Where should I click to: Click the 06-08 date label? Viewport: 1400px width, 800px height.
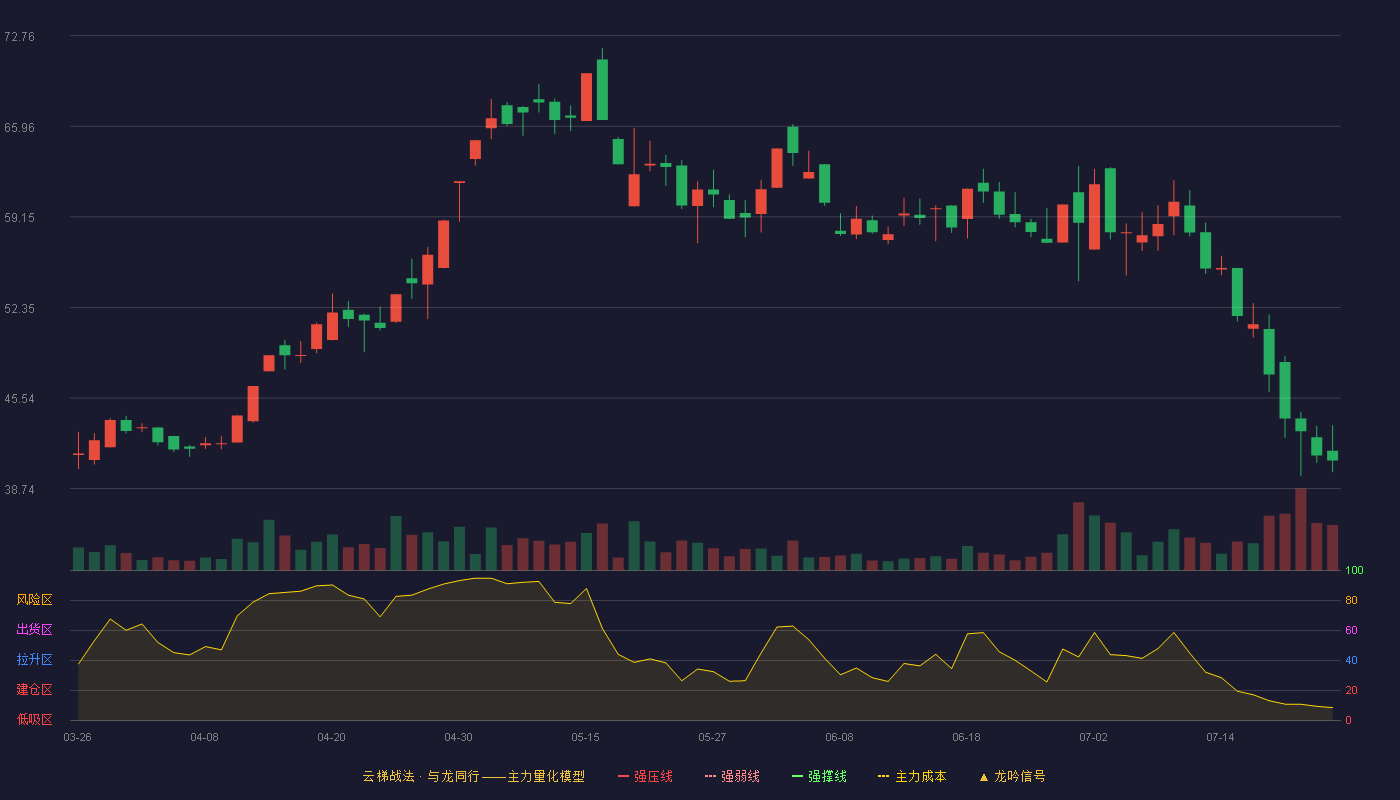pos(839,737)
